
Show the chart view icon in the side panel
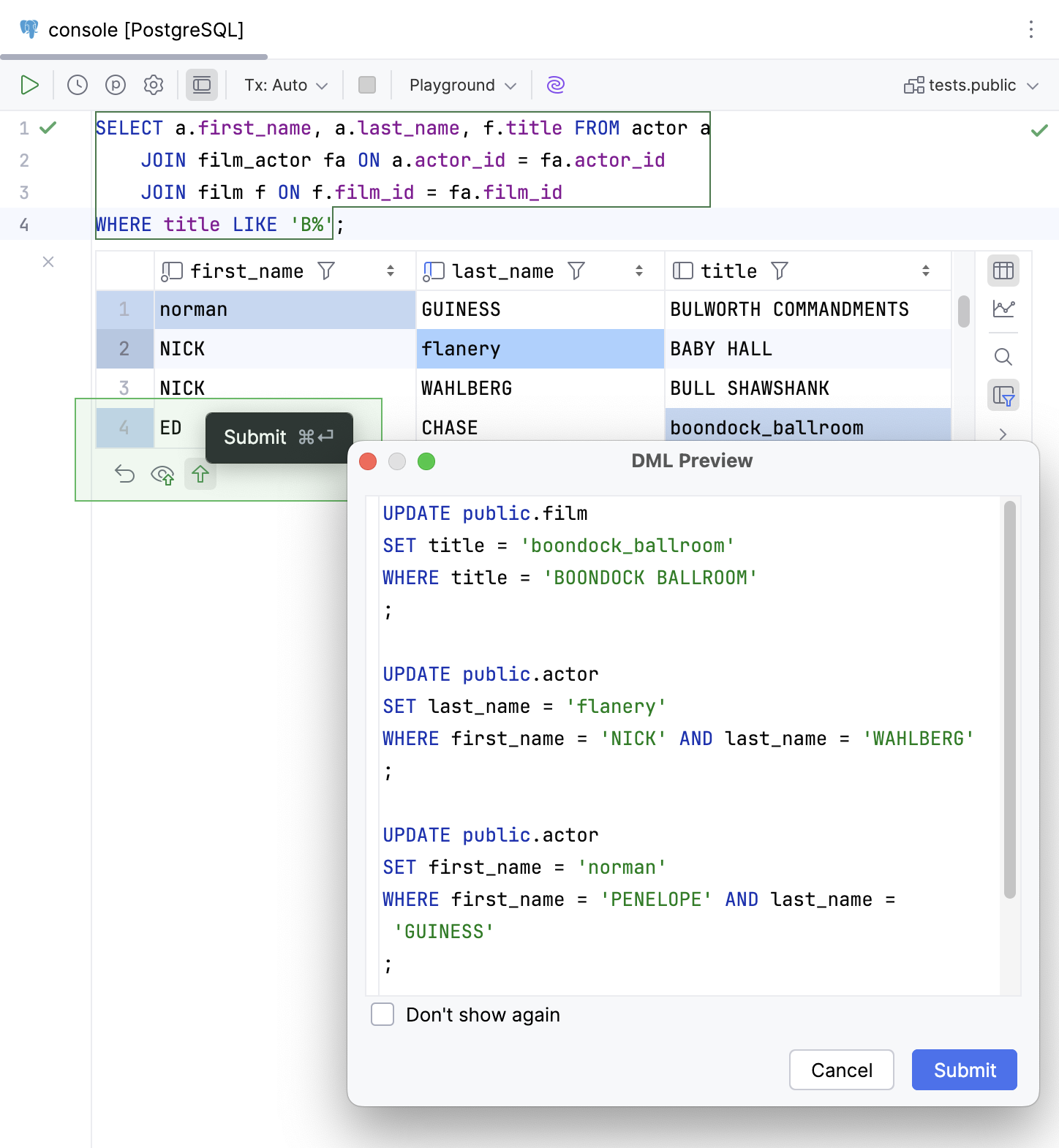1003,309
